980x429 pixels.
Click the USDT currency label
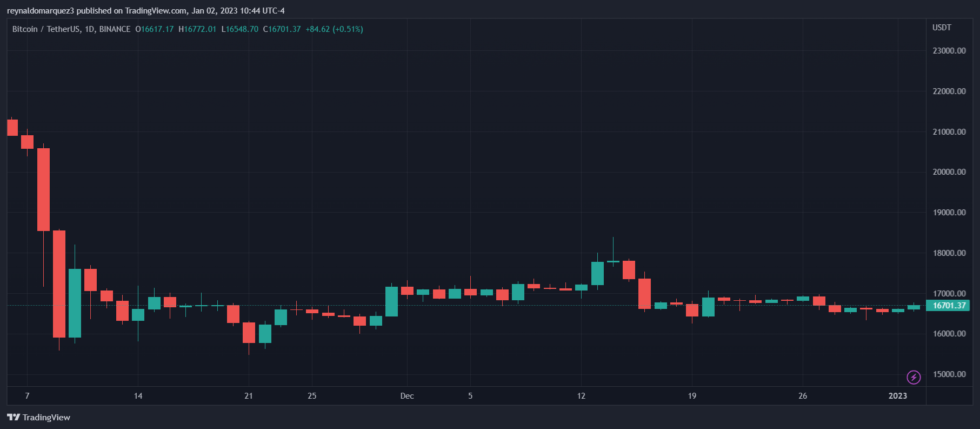click(x=941, y=28)
